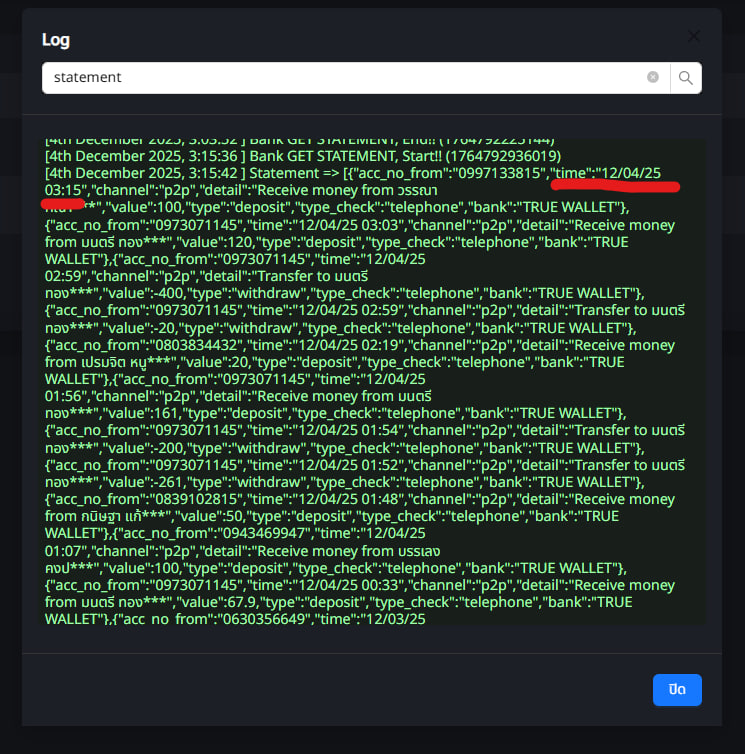Clear the search field using the x icon
745x754 pixels.
pyautogui.click(x=653, y=77)
